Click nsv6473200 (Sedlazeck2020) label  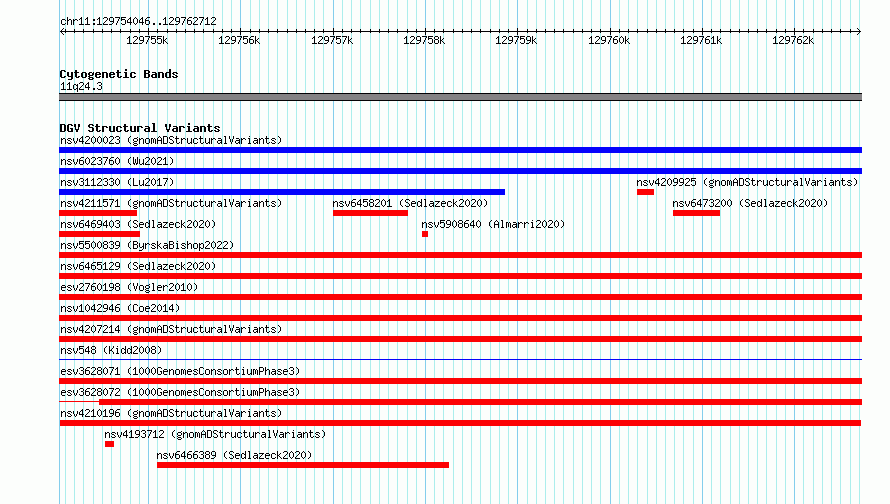750,203
